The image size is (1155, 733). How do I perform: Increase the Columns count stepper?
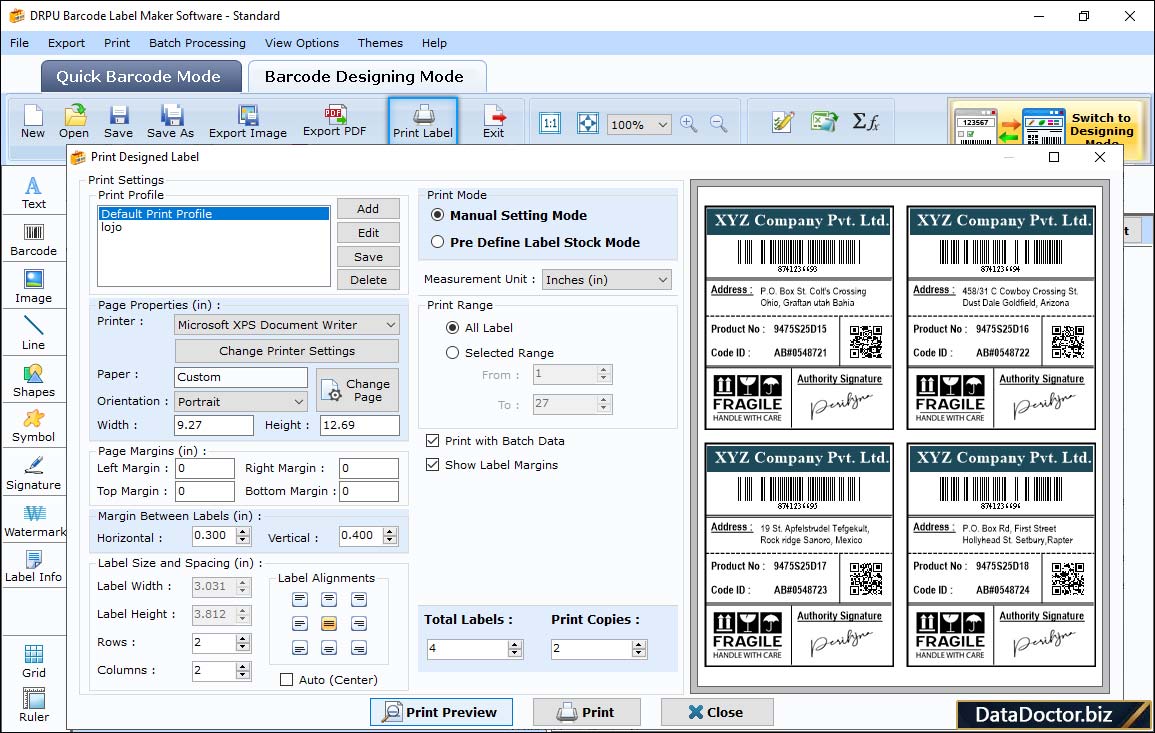[243, 666]
